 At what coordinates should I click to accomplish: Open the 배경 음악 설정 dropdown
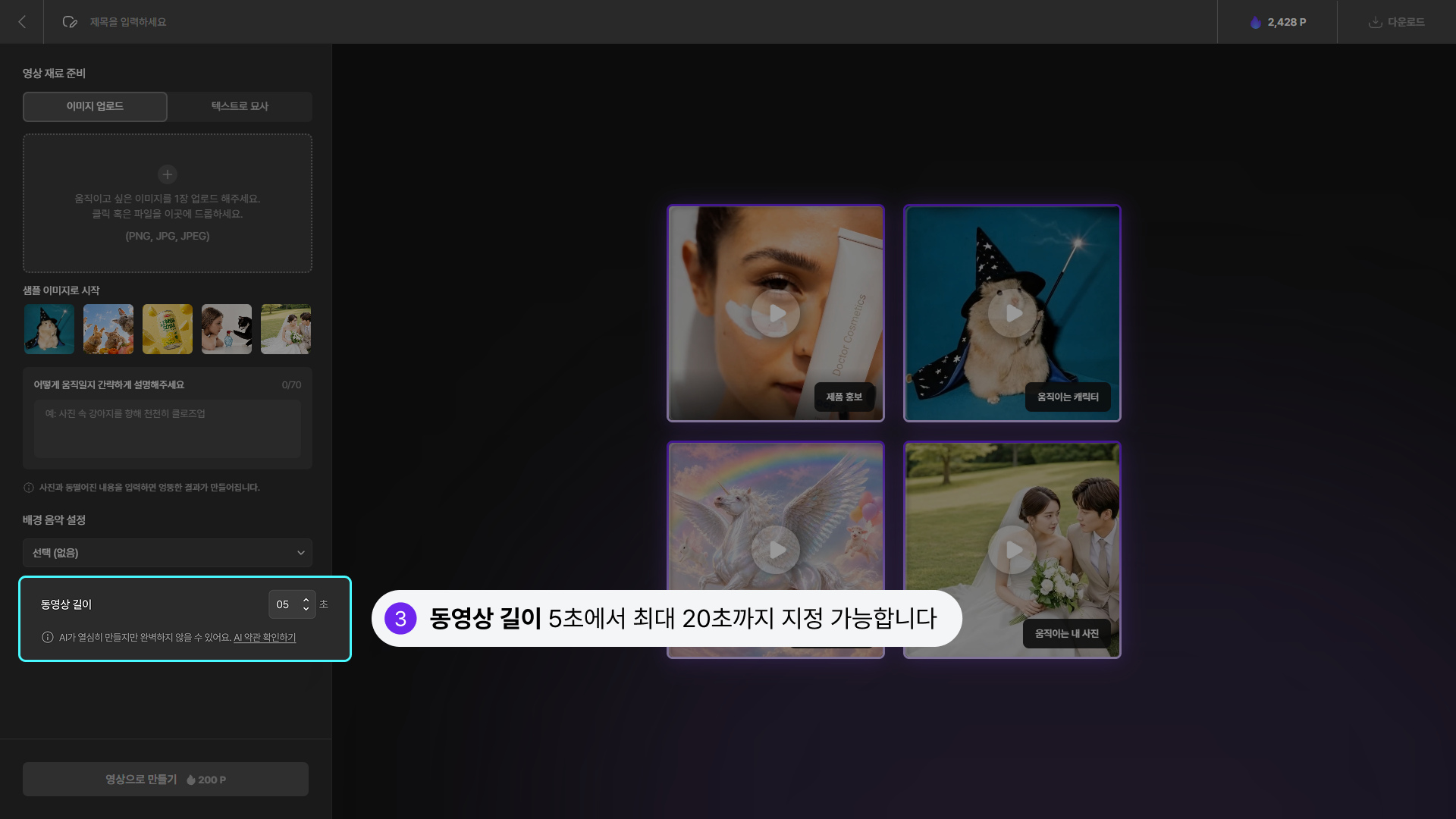point(168,553)
